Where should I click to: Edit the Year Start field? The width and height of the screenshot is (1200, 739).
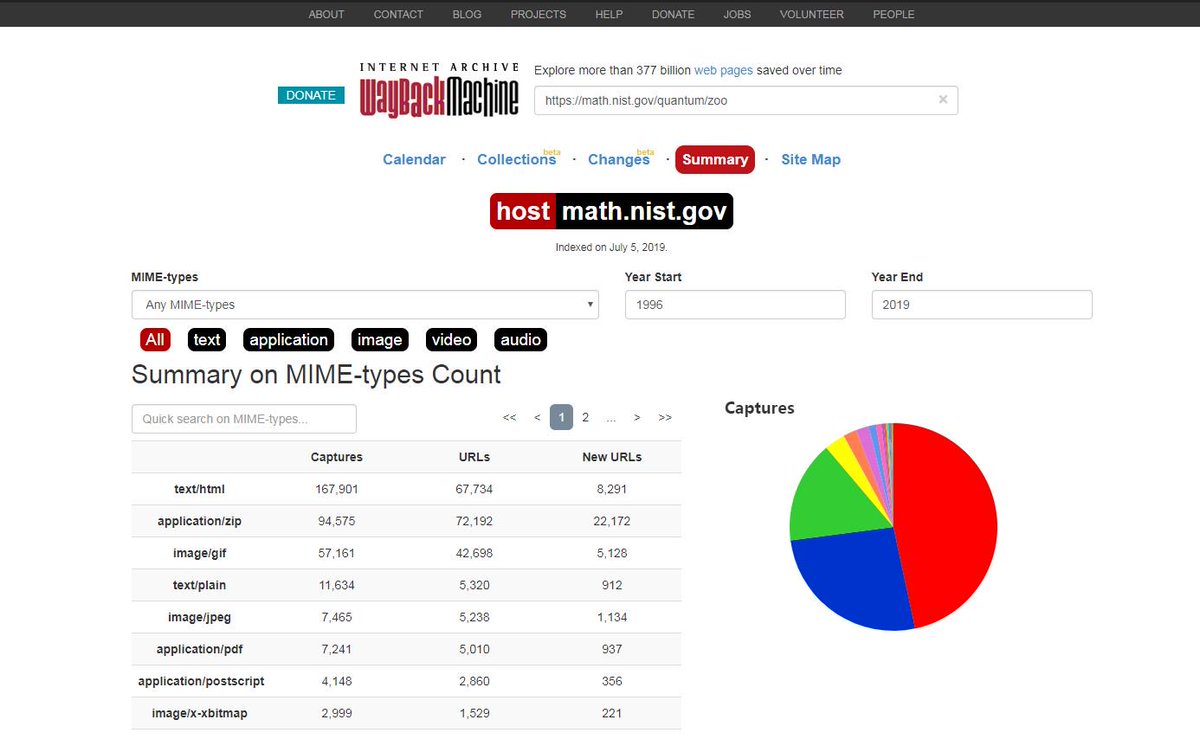point(735,305)
